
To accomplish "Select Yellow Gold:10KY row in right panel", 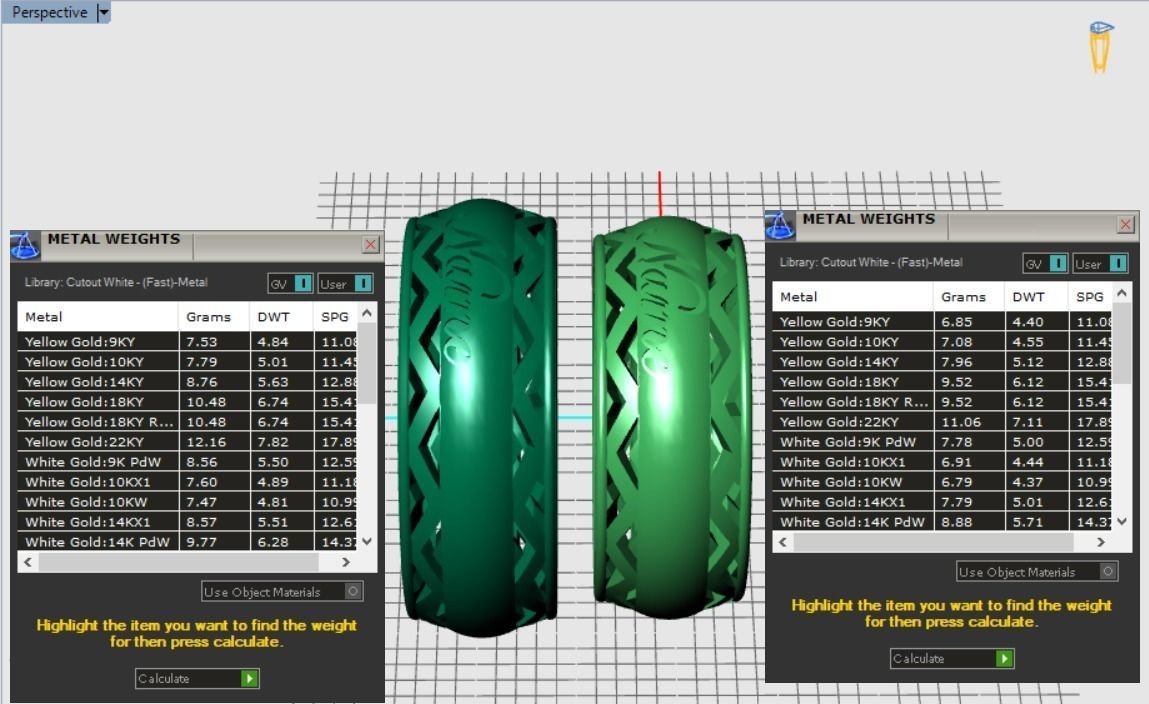I will tap(942, 341).
